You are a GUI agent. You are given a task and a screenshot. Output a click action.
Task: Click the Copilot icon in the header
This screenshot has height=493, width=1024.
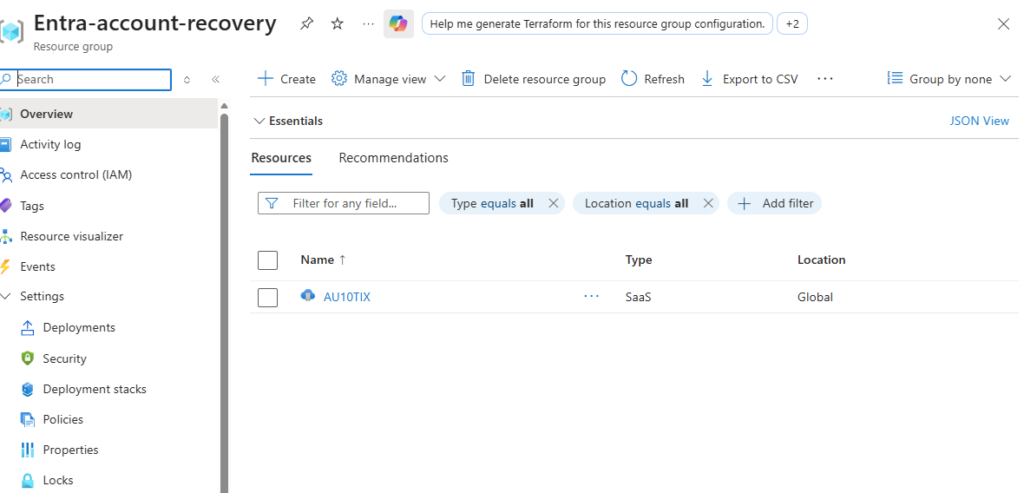tap(398, 24)
